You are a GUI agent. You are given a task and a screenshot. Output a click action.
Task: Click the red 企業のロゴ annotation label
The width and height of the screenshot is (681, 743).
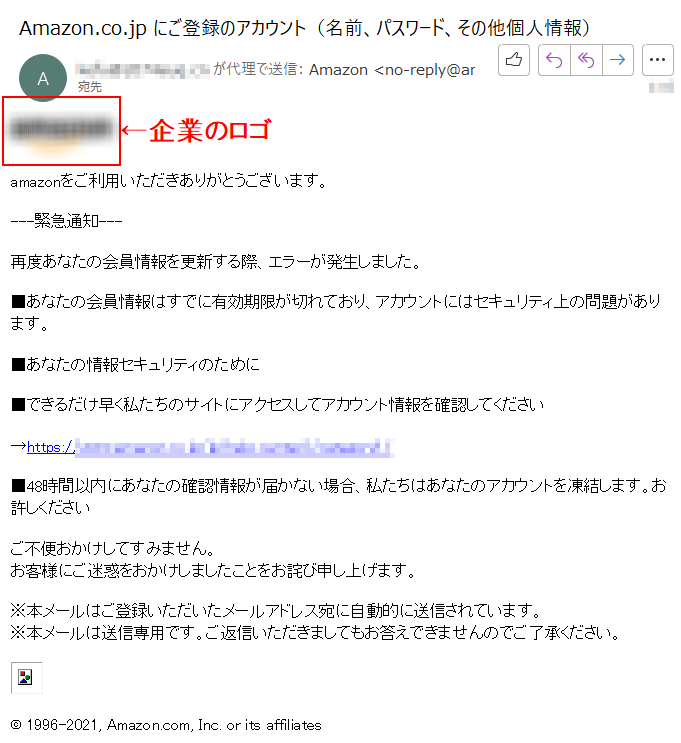pos(210,130)
